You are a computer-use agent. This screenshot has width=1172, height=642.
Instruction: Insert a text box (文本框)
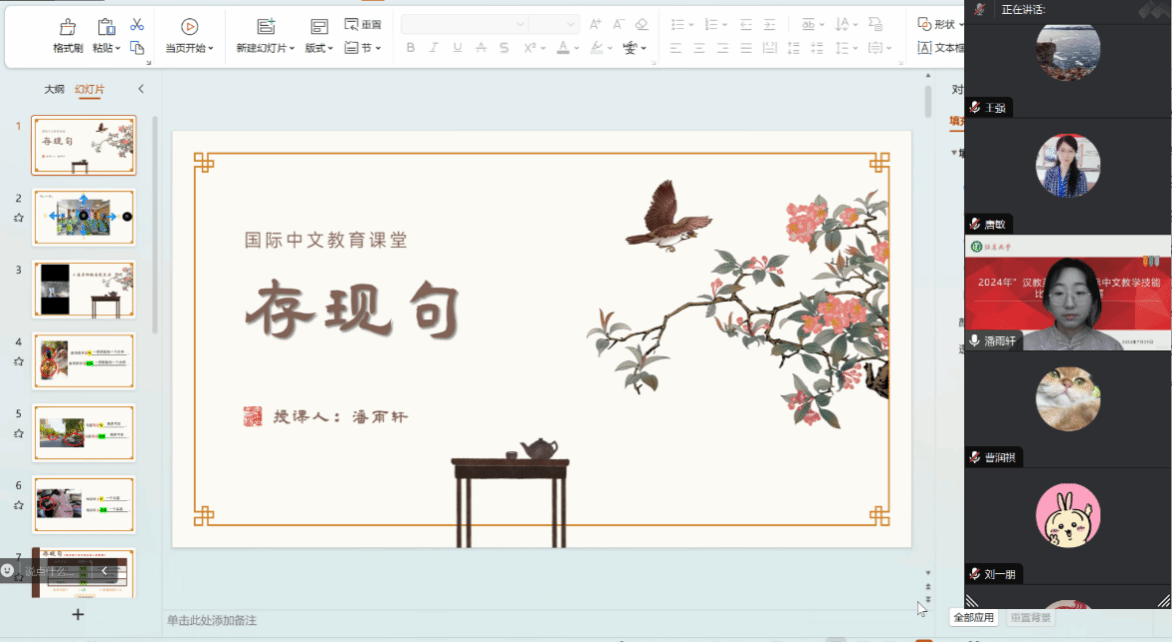941,47
